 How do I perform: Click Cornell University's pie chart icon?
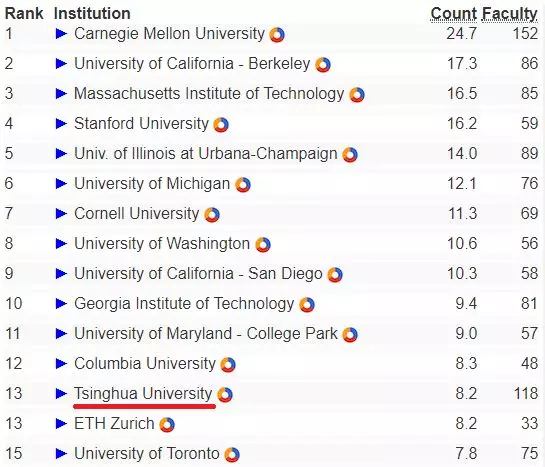(x=212, y=215)
